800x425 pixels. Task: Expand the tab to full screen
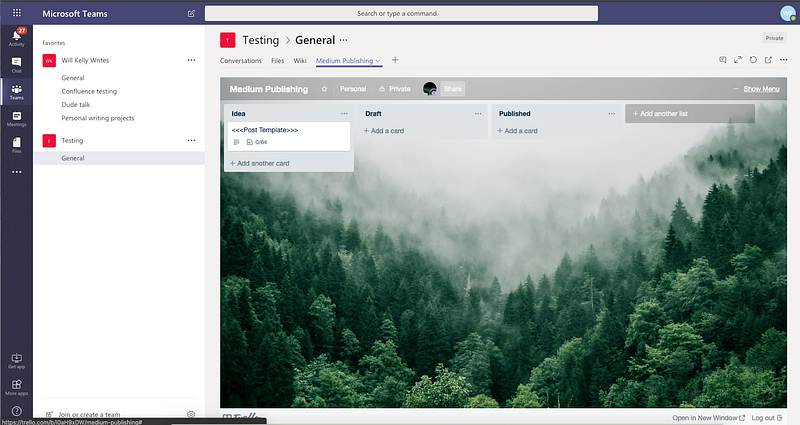click(738, 60)
